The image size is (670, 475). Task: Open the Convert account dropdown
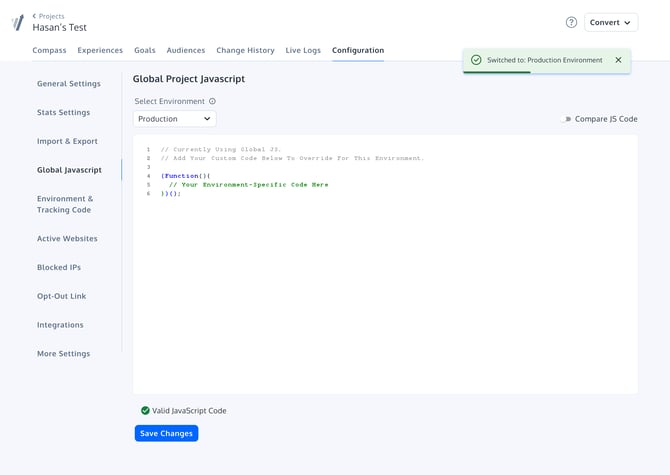click(611, 23)
